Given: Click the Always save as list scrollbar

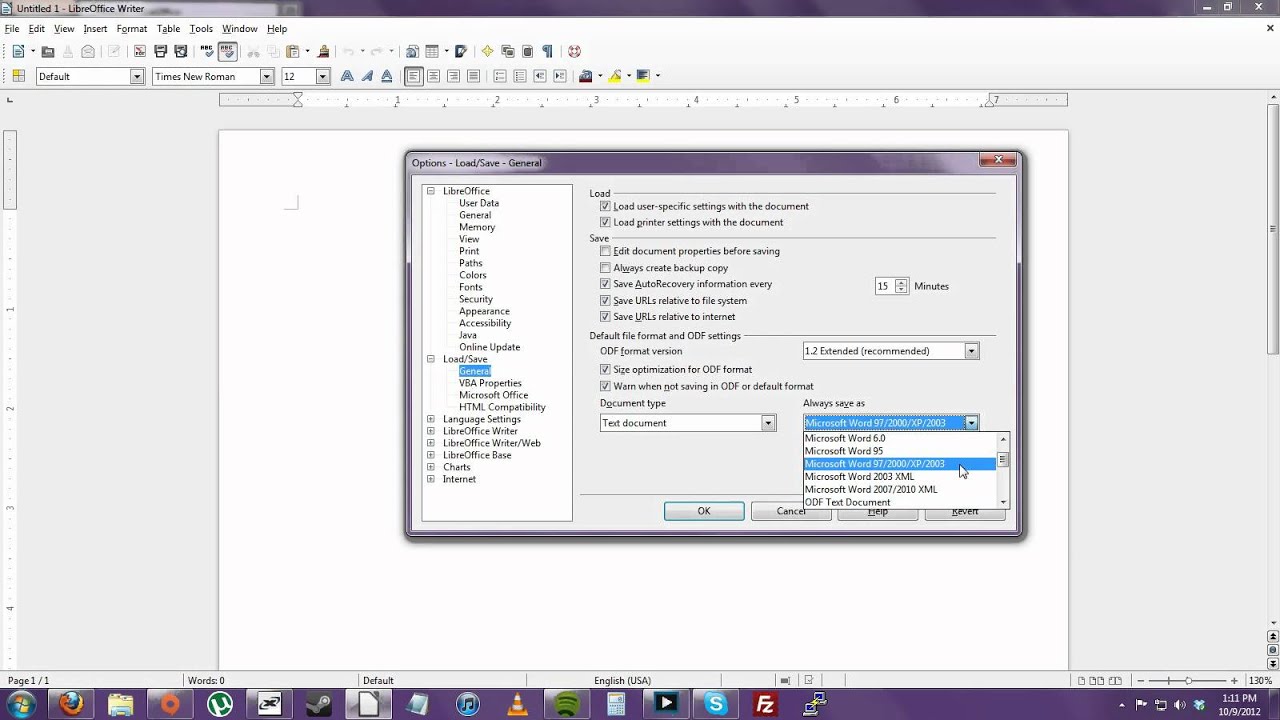Looking at the screenshot, I should coord(1003,470).
